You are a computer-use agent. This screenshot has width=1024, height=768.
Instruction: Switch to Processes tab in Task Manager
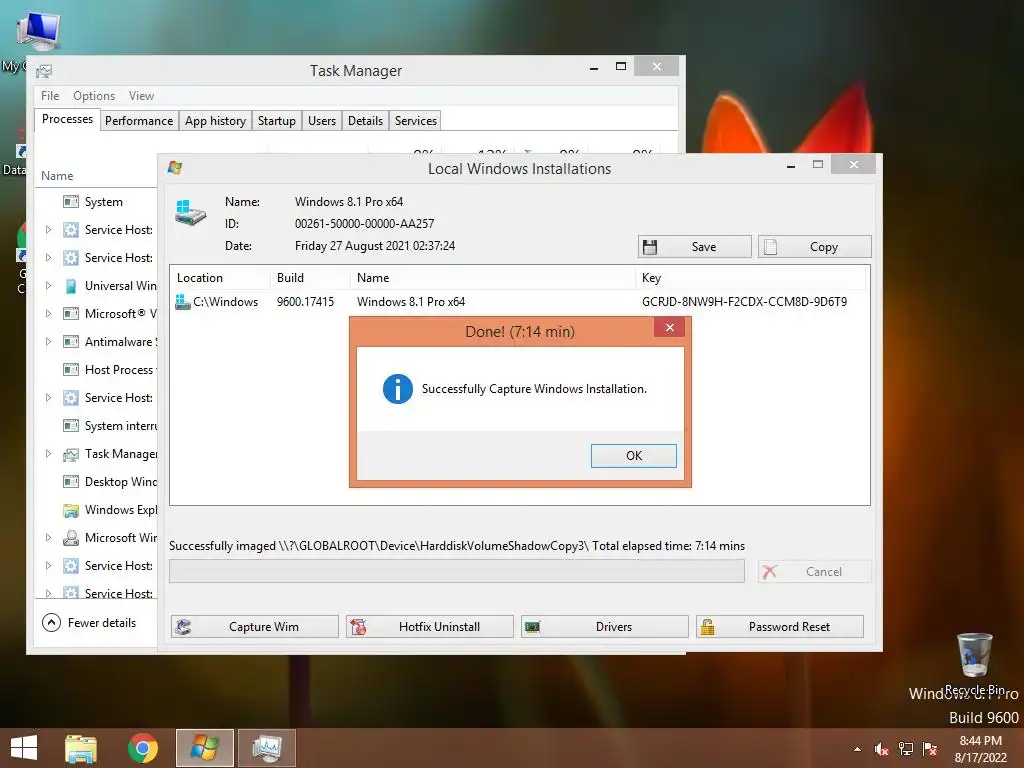[67, 120]
